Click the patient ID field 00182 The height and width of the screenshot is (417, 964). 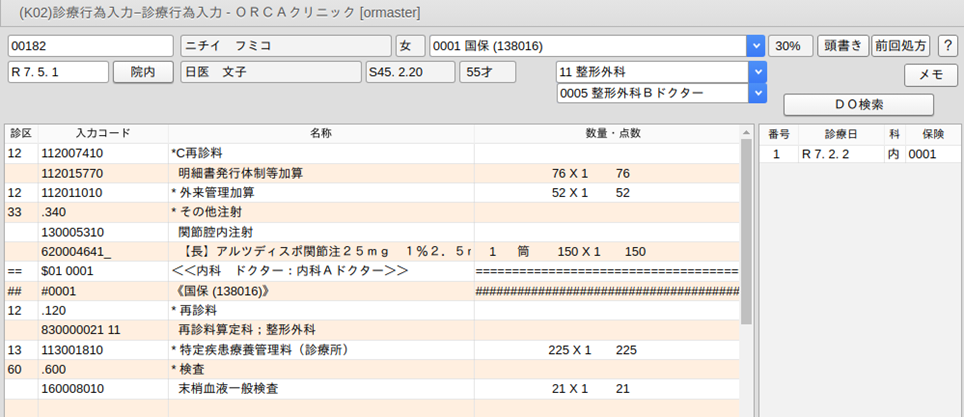pos(90,47)
